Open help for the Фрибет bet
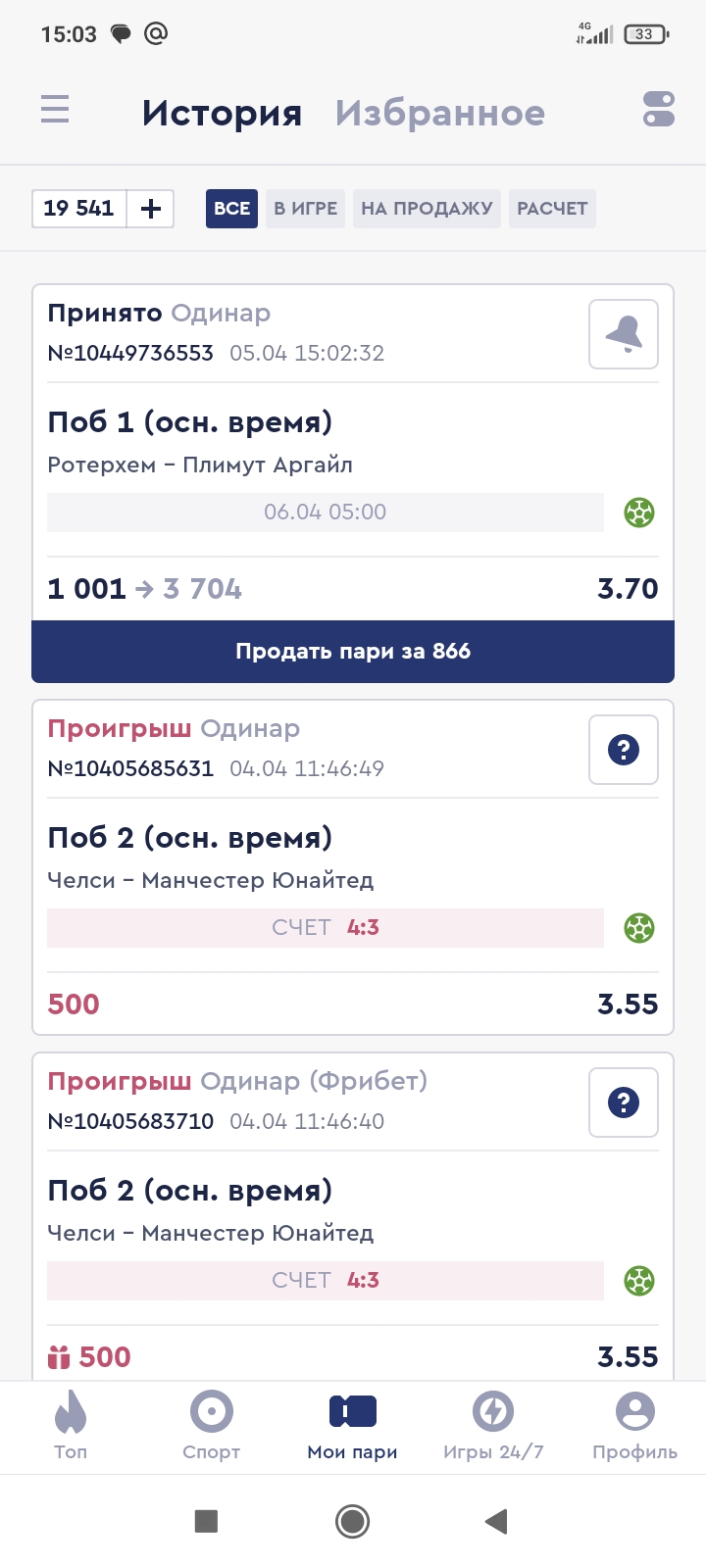 [624, 1102]
